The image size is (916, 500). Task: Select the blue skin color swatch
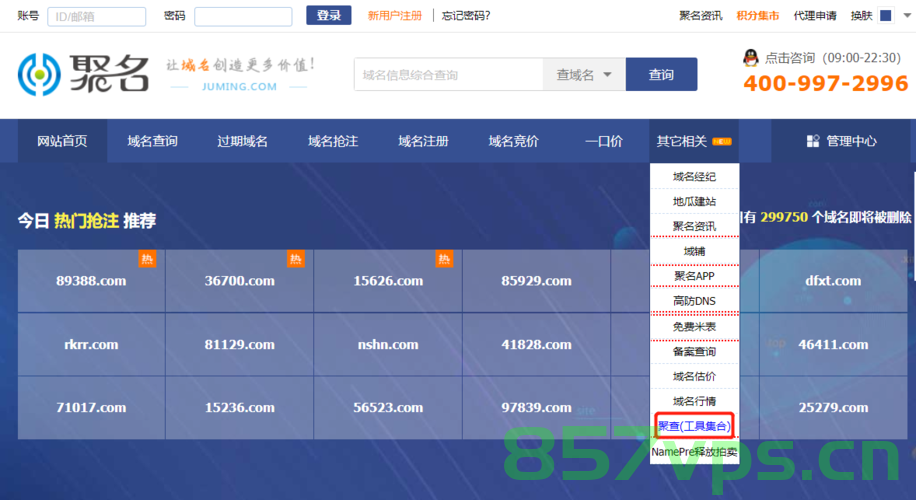886,16
